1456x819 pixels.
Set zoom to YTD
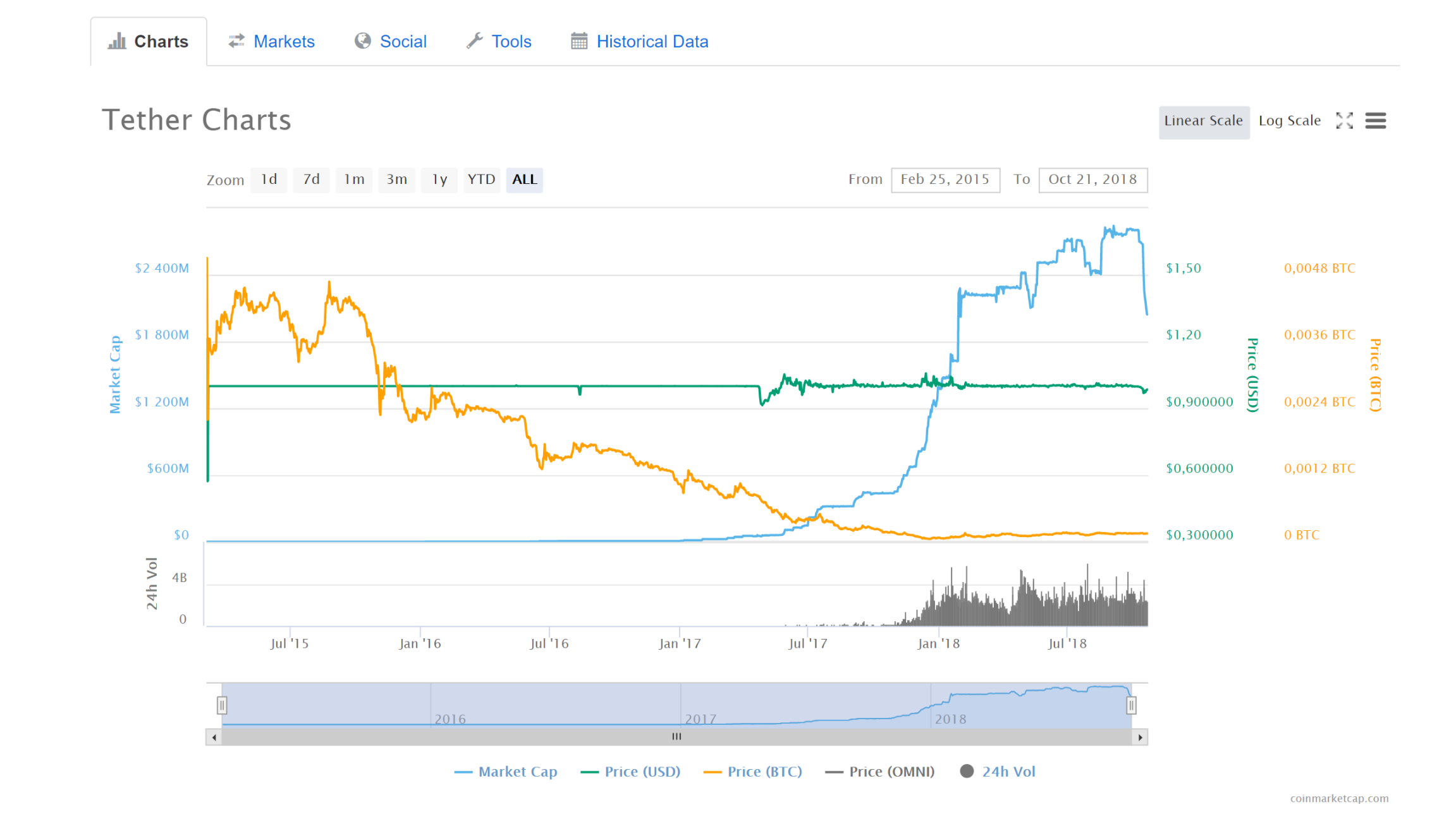[x=482, y=179]
